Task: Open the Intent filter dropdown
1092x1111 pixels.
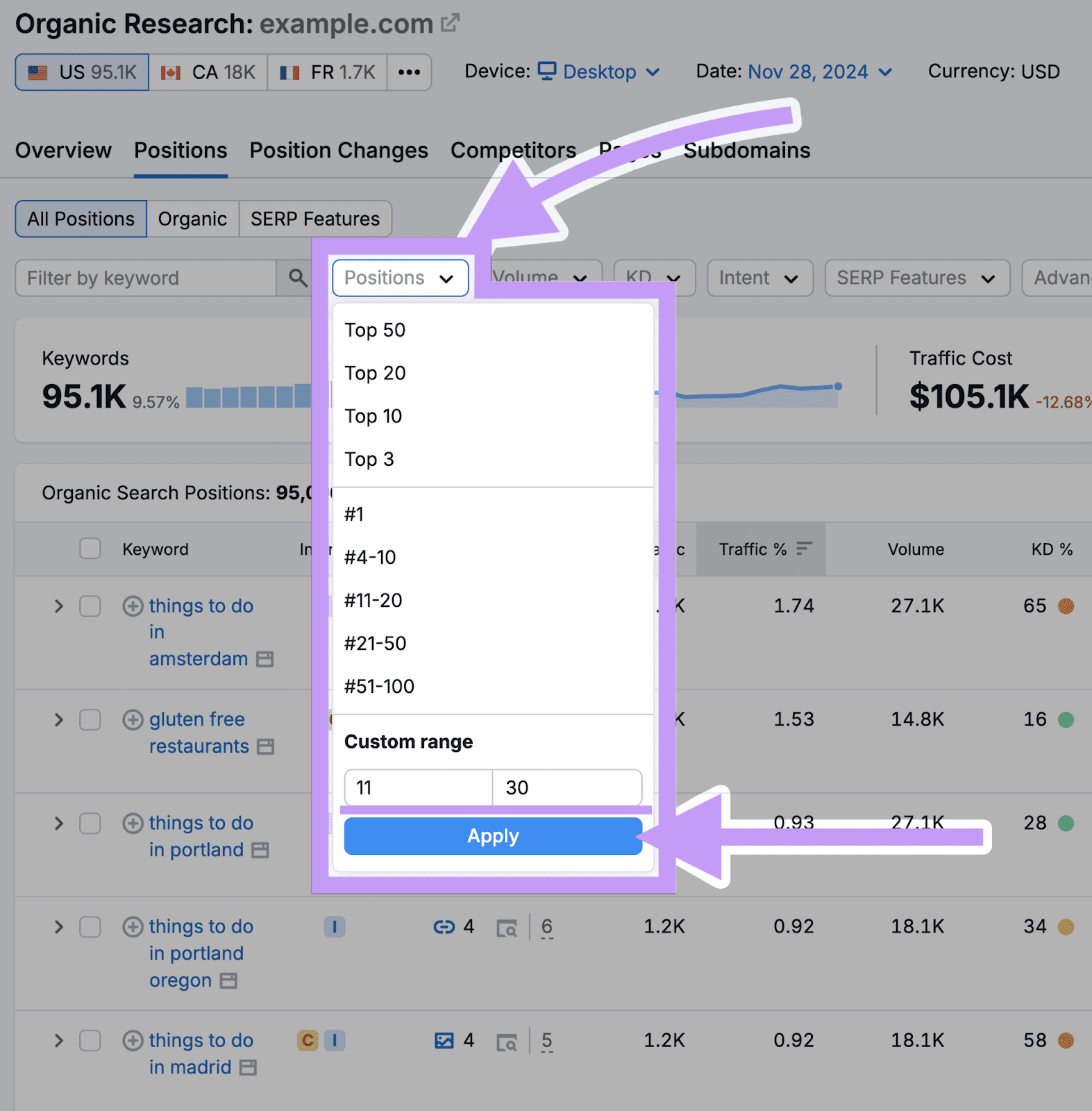Action: click(760, 278)
